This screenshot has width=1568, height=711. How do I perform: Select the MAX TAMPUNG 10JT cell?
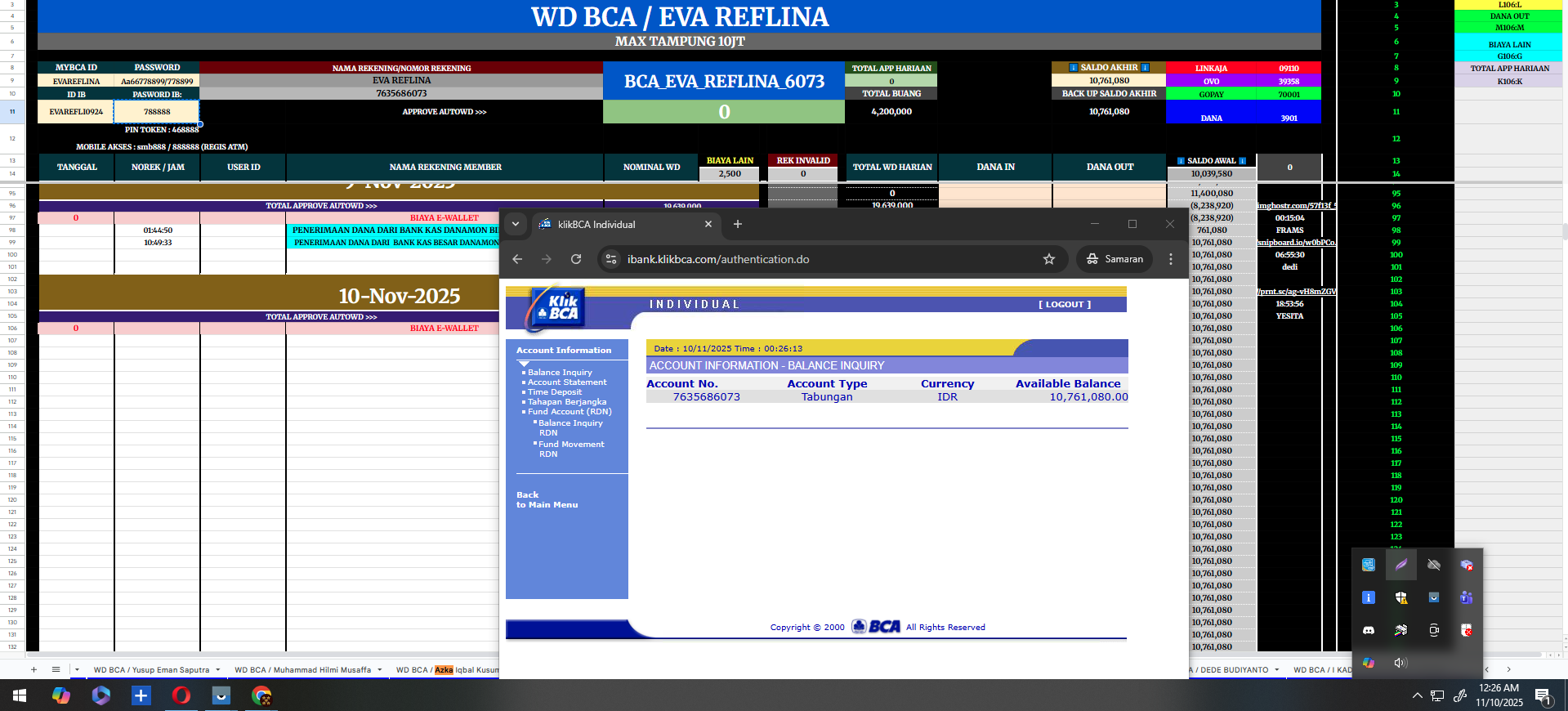click(679, 41)
